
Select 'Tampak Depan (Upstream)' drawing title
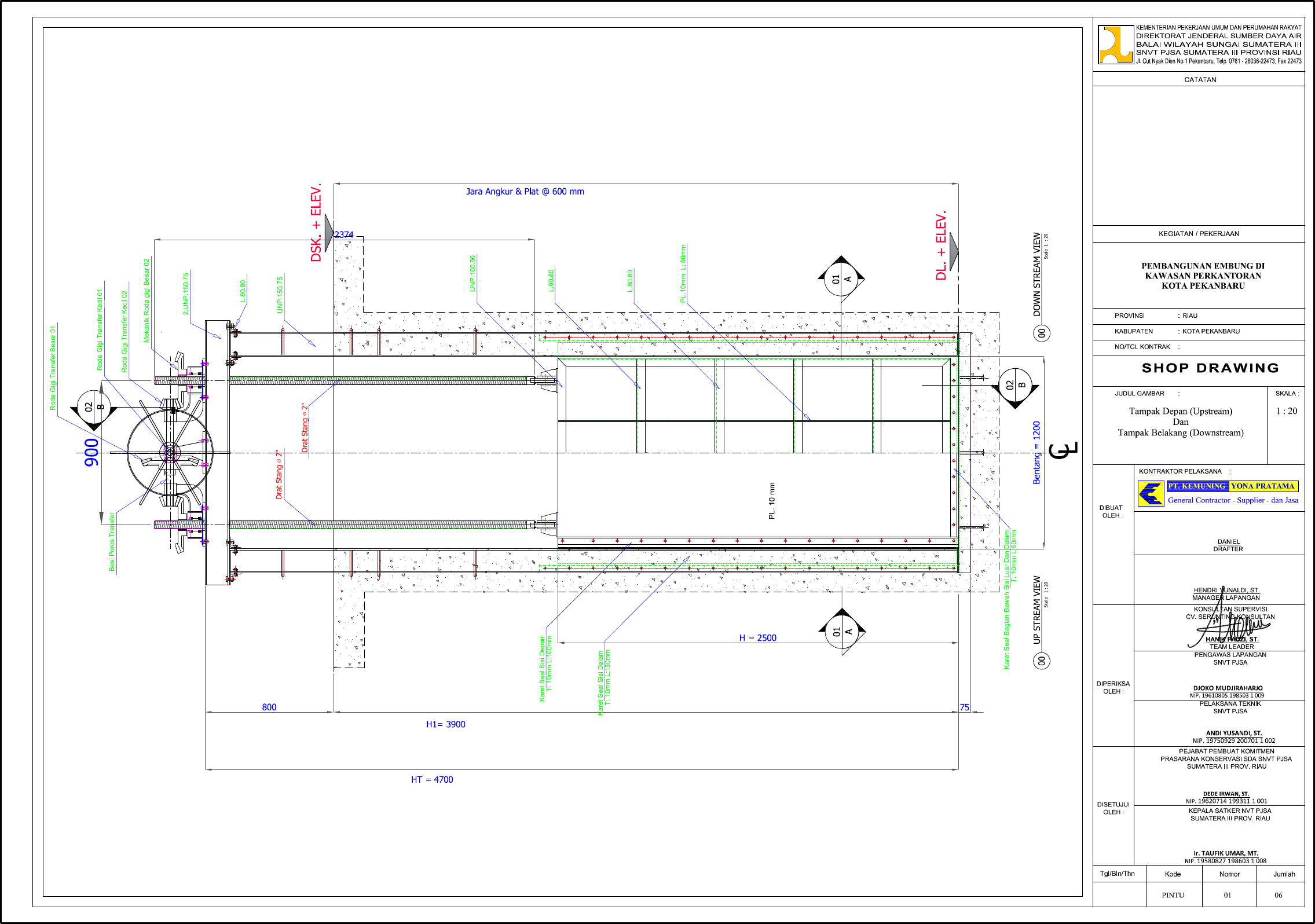coord(1181,412)
